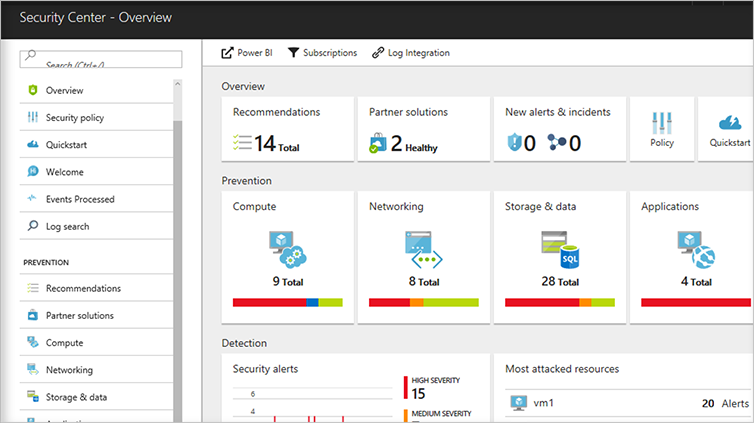Click the Search (Ctrl+/) input field
This screenshot has height=423, width=754.
click(x=101, y=59)
